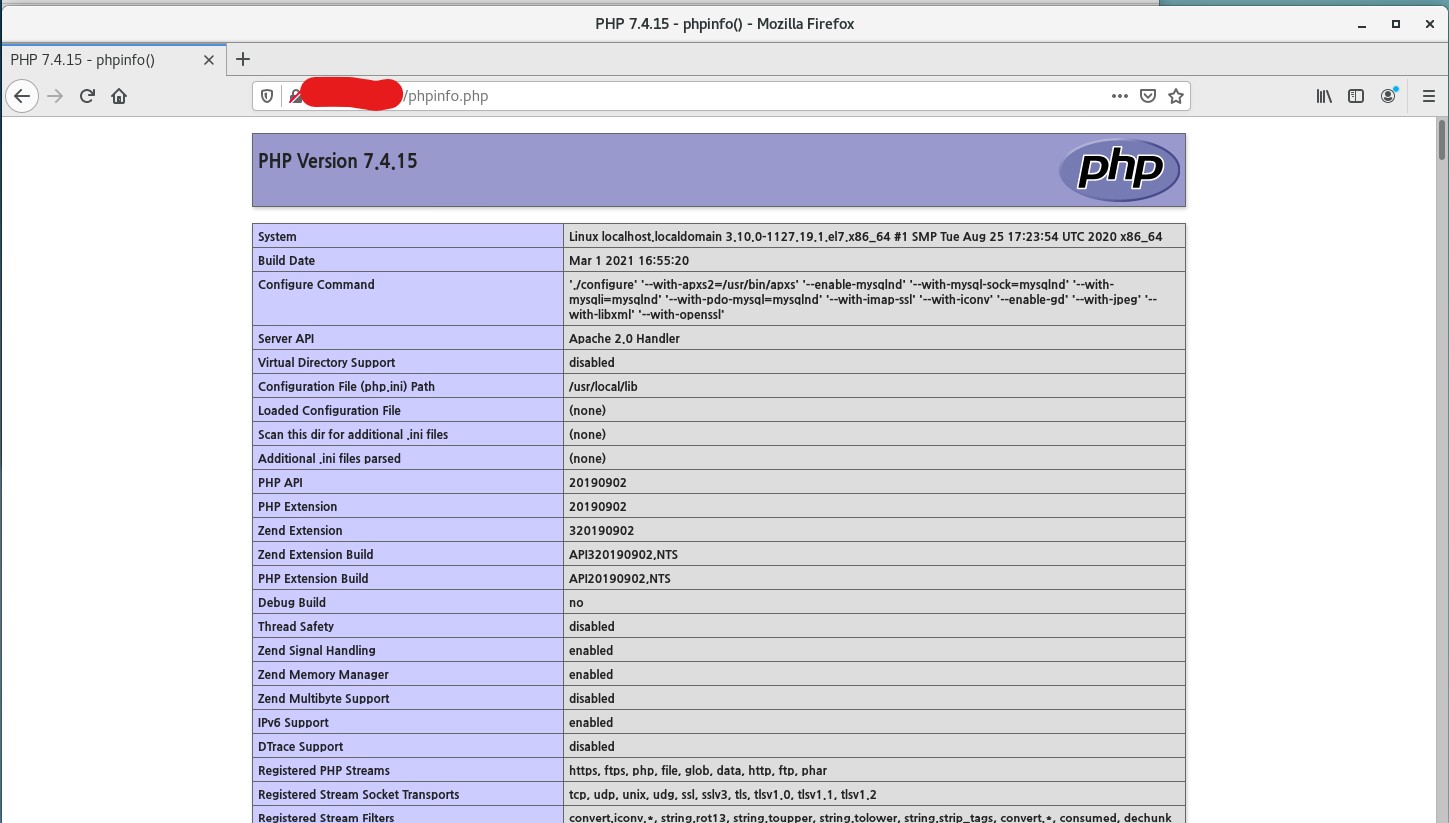
Task: Click the Server API label
Action: pos(286,339)
